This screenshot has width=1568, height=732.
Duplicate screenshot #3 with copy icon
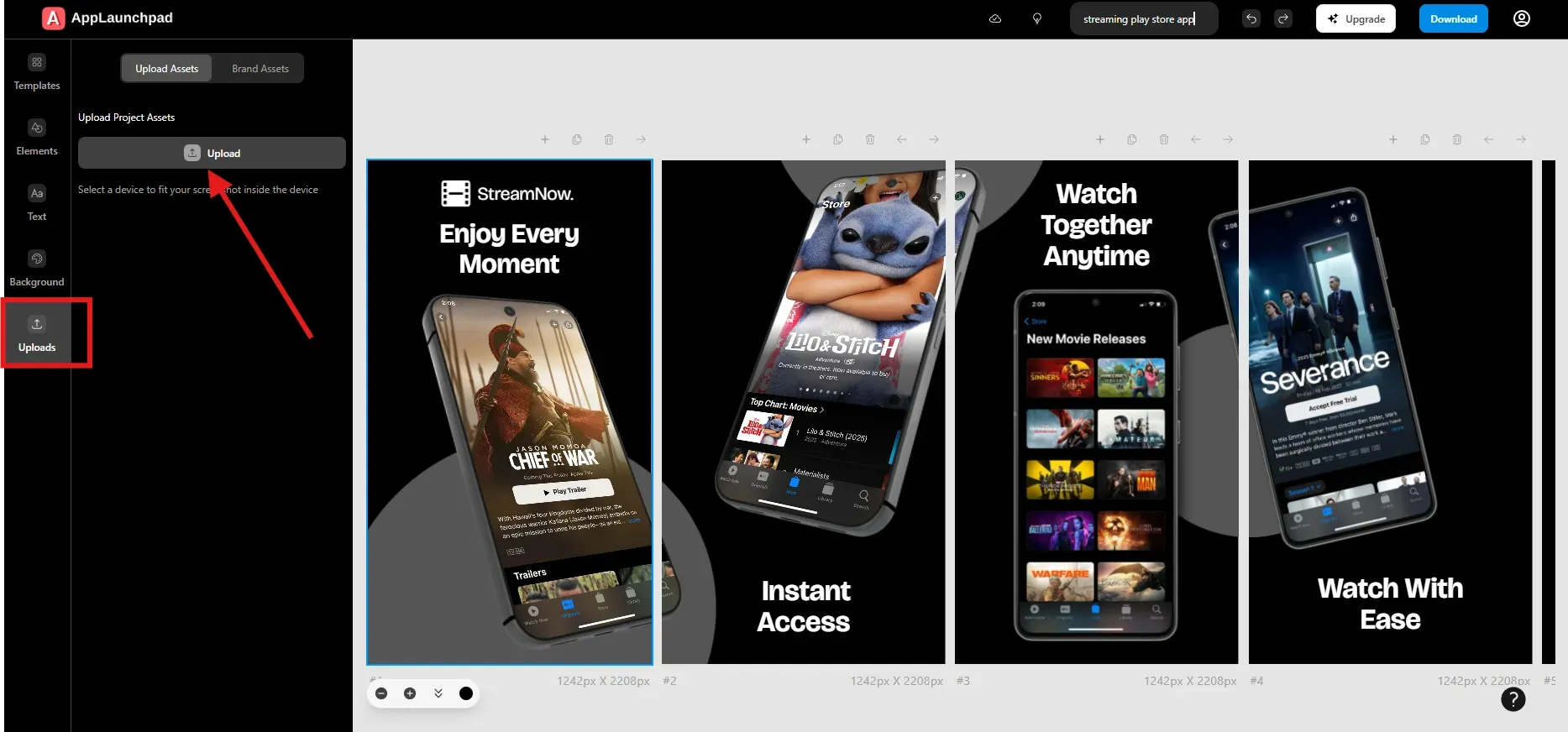1132,139
